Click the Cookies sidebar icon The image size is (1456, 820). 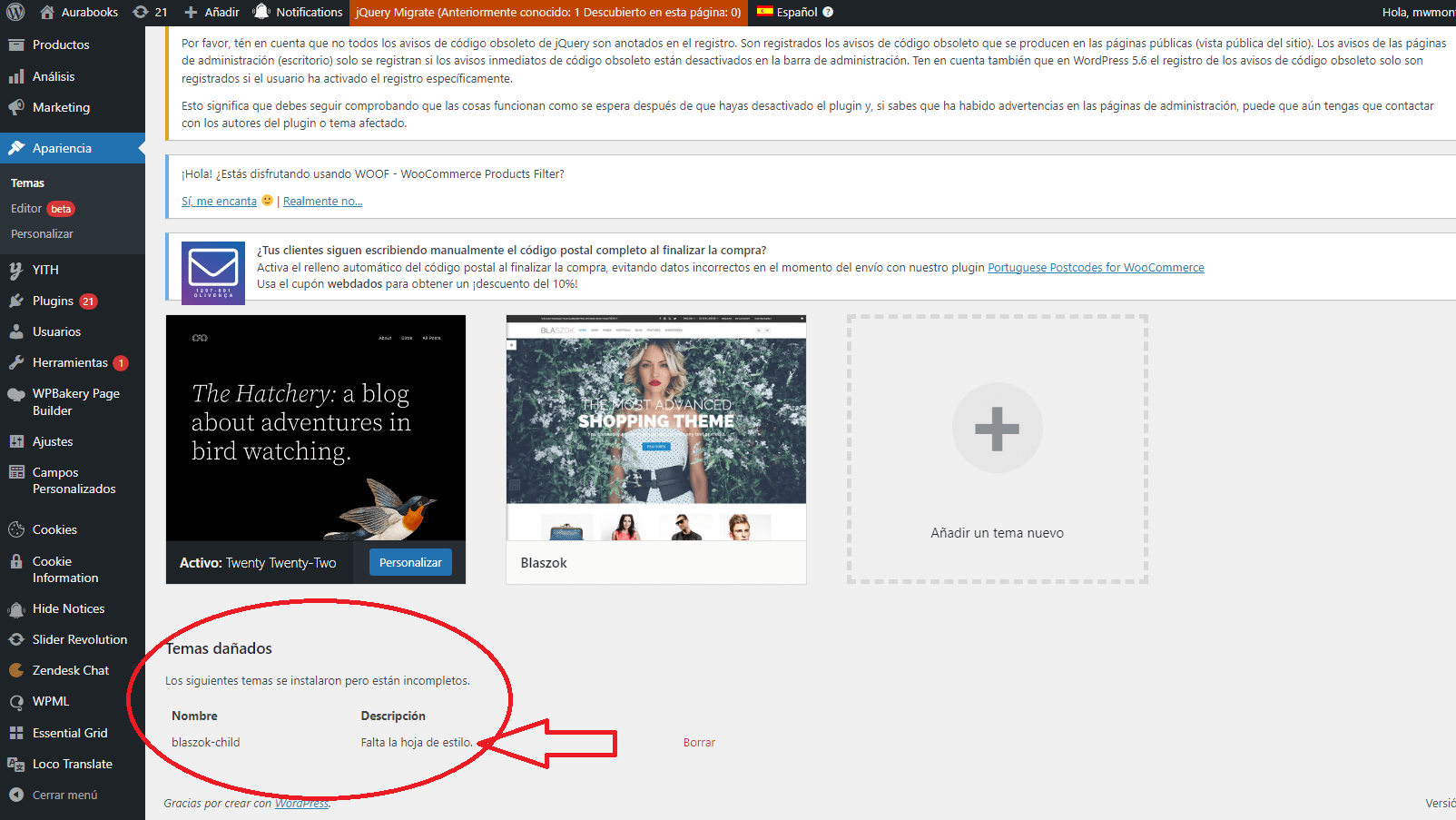pyautogui.click(x=16, y=529)
